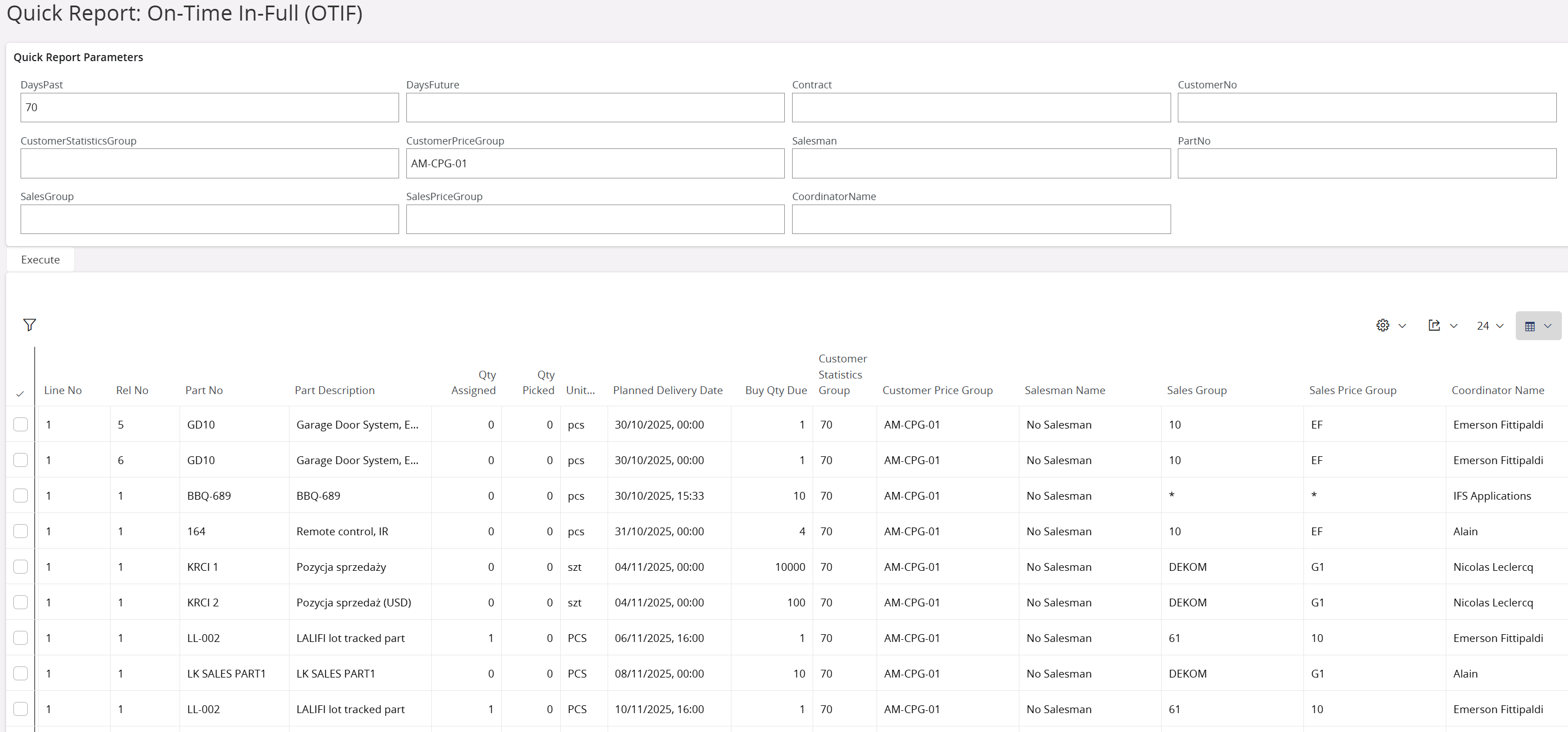Sort the table by Part No column header
1568x732 pixels.
click(203, 390)
